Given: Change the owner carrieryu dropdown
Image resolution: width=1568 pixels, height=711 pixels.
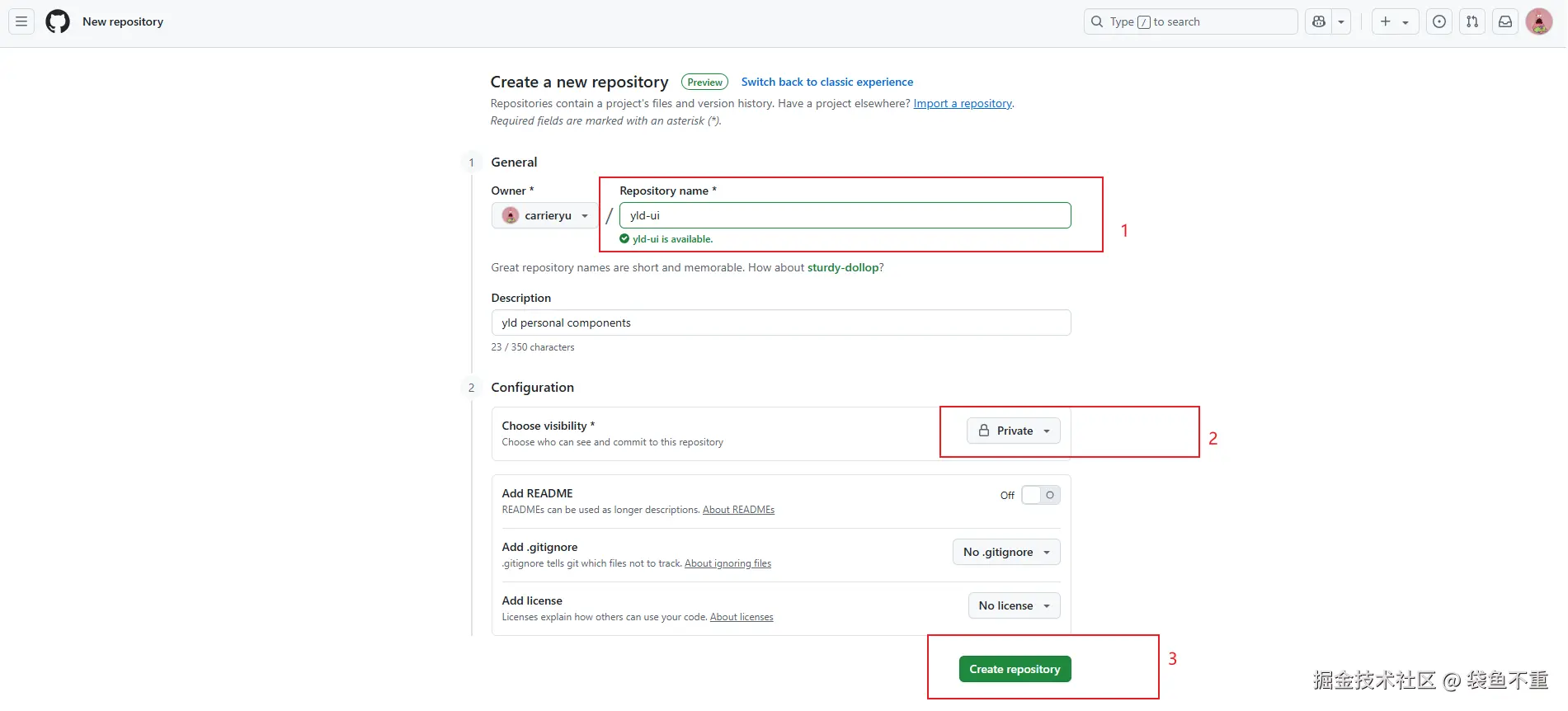Looking at the screenshot, I should point(545,216).
